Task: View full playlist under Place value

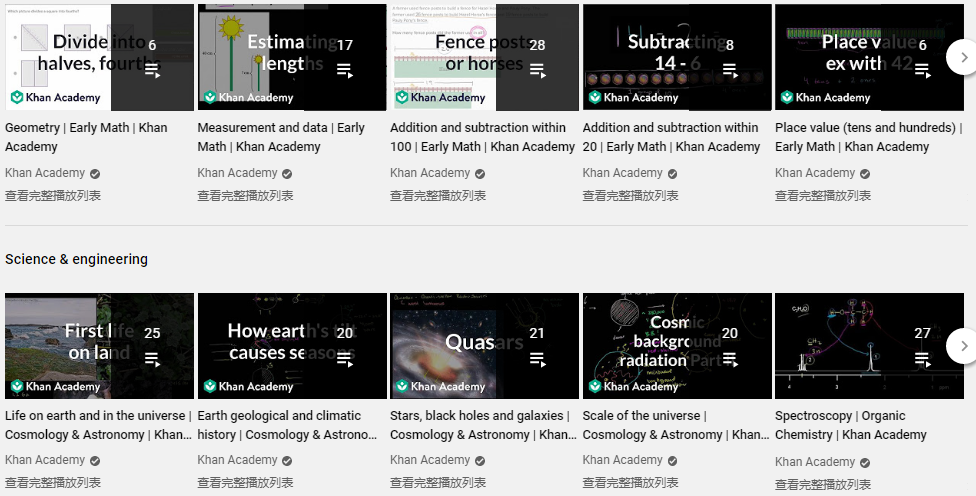Action: coord(823,195)
